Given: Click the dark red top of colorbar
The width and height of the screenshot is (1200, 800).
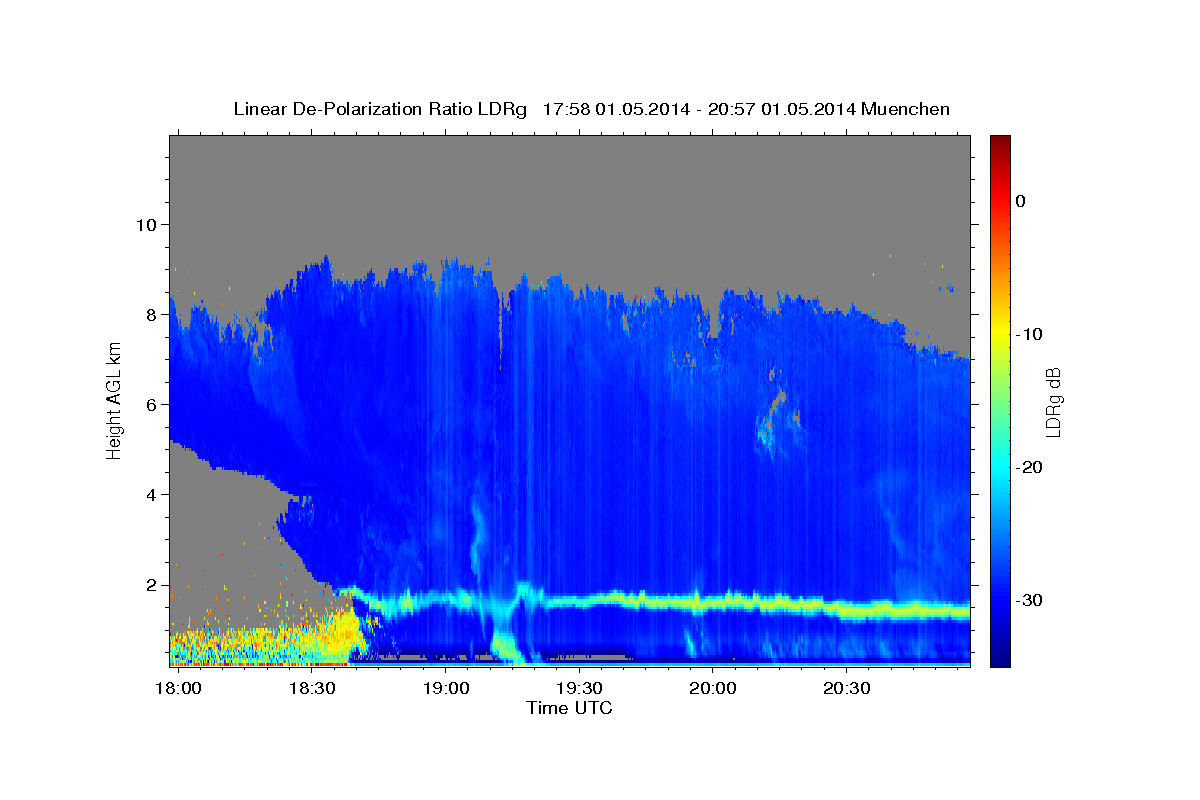Looking at the screenshot, I should (x=1000, y=143).
